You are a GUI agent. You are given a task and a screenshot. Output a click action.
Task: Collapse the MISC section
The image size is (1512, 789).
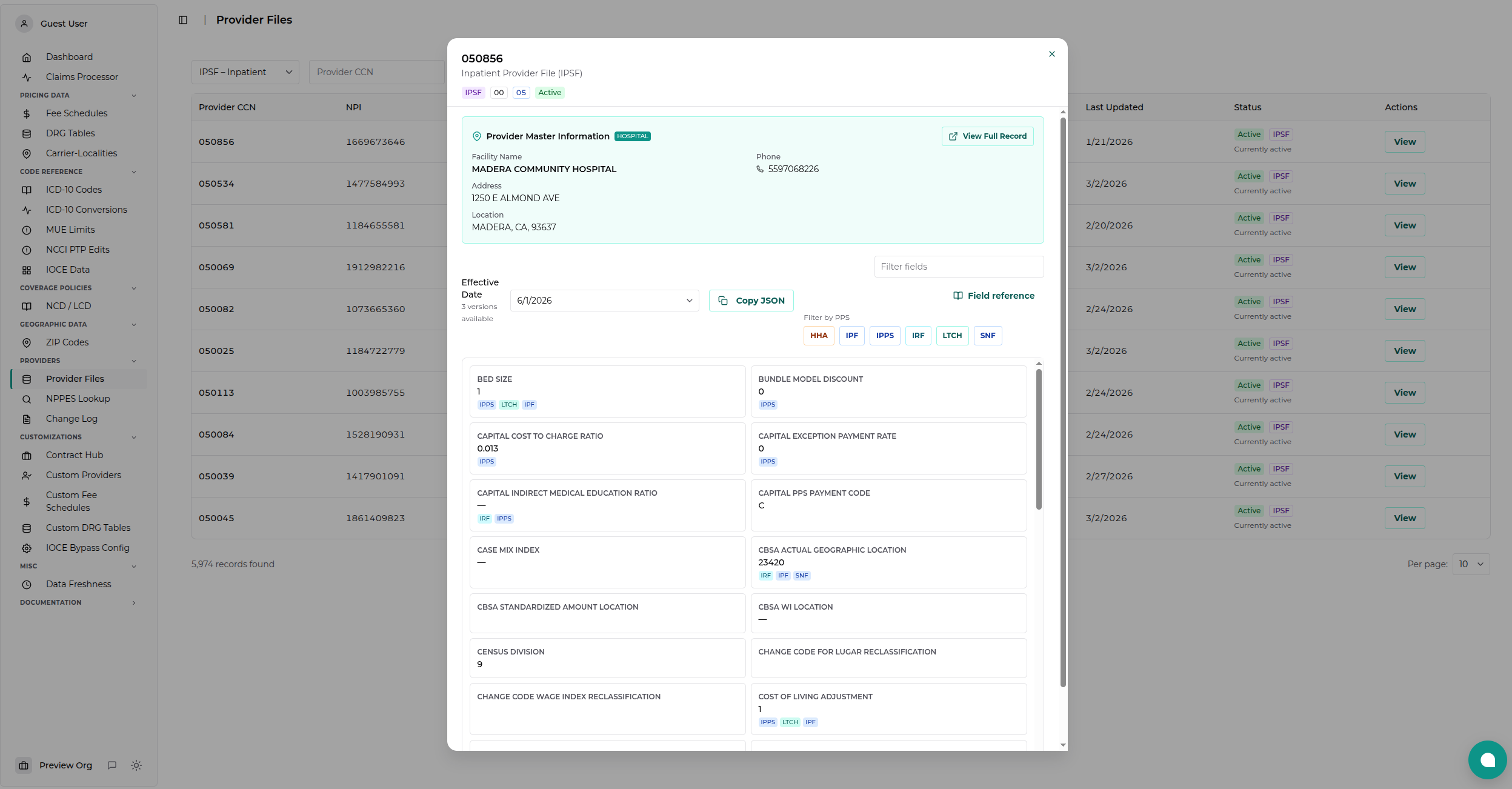(x=78, y=566)
